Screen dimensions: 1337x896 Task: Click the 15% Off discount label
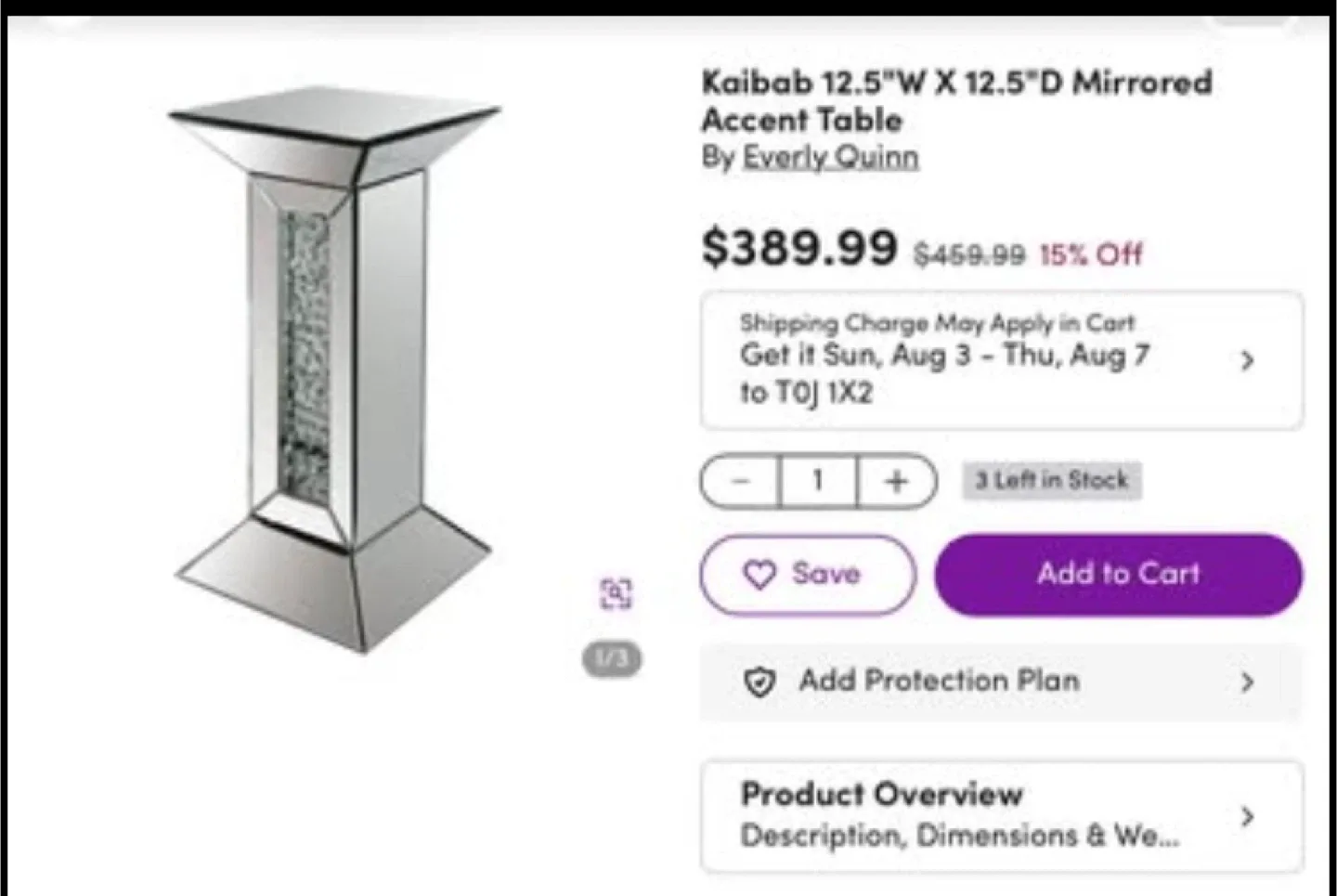coord(1089,253)
